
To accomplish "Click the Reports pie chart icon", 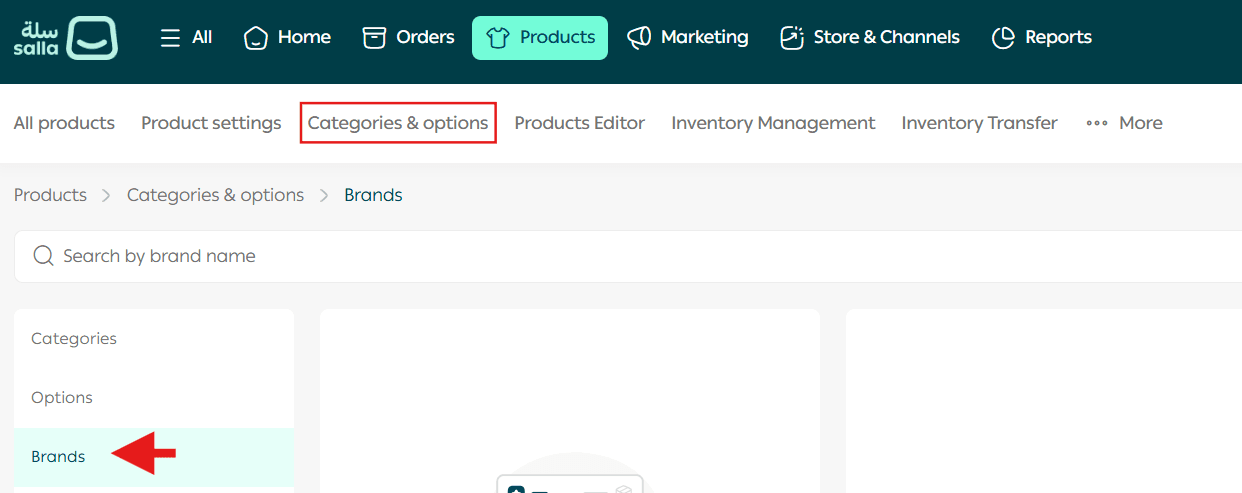I will pyautogui.click(x=1003, y=38).
